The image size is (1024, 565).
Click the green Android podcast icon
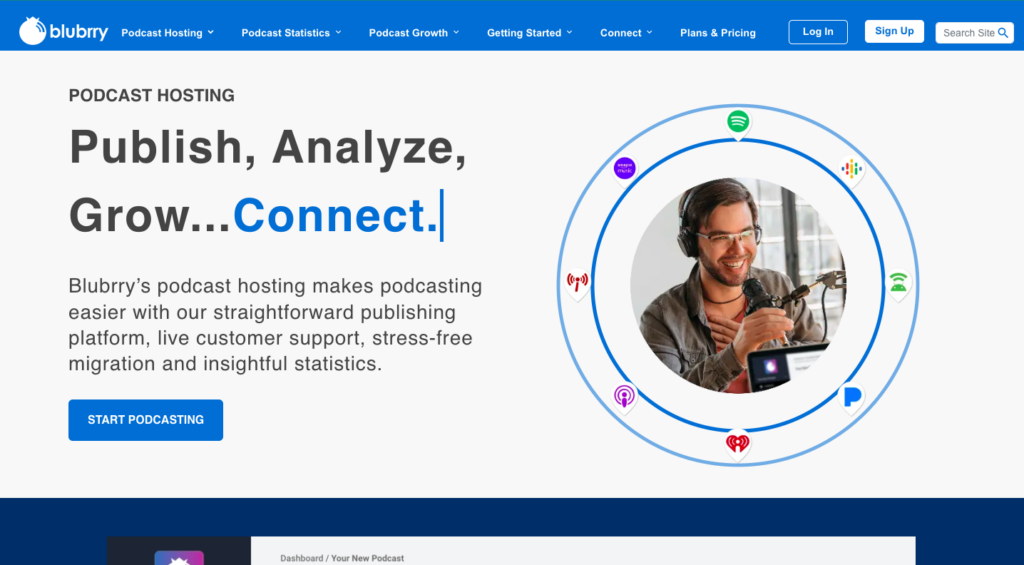pos(899,283)
